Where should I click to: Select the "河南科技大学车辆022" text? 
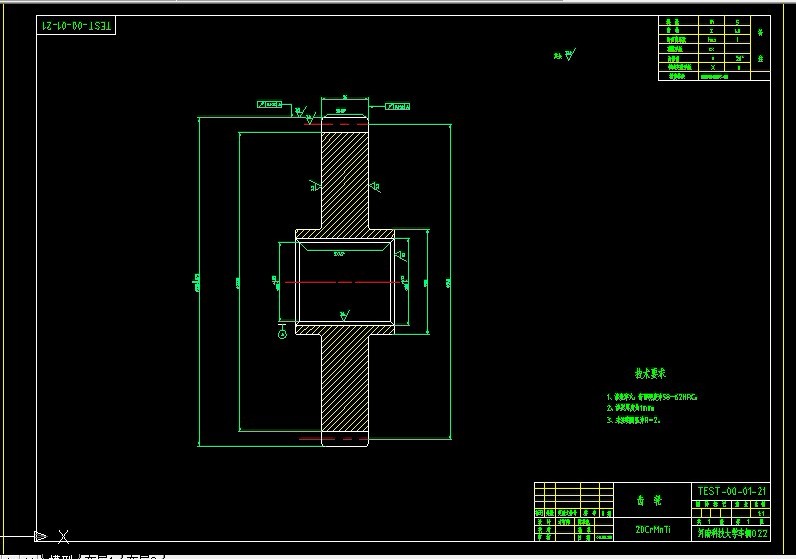[732, 533]
